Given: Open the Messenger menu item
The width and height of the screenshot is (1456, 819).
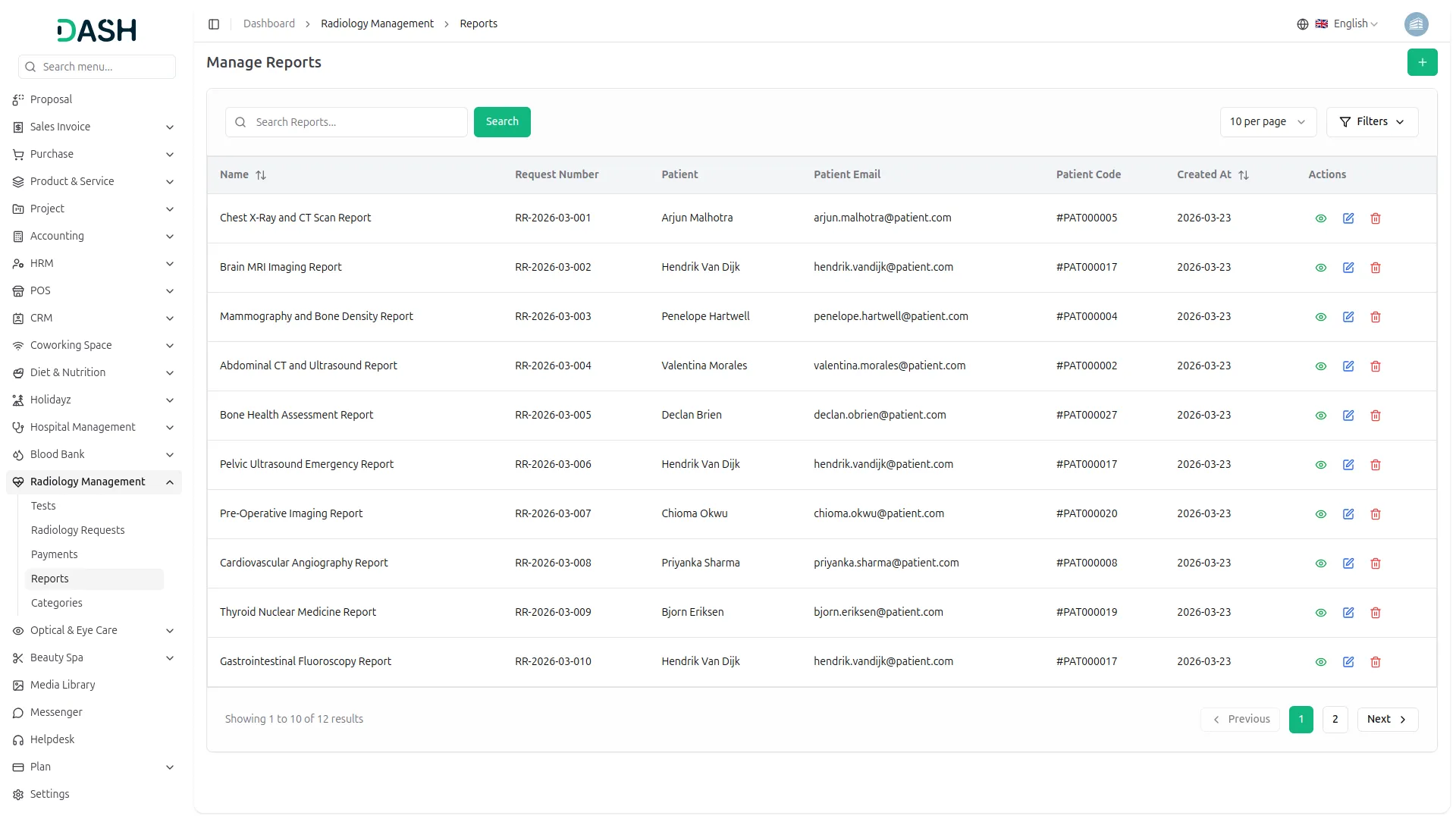Looking at the screenshot, I should click(93, 713).
